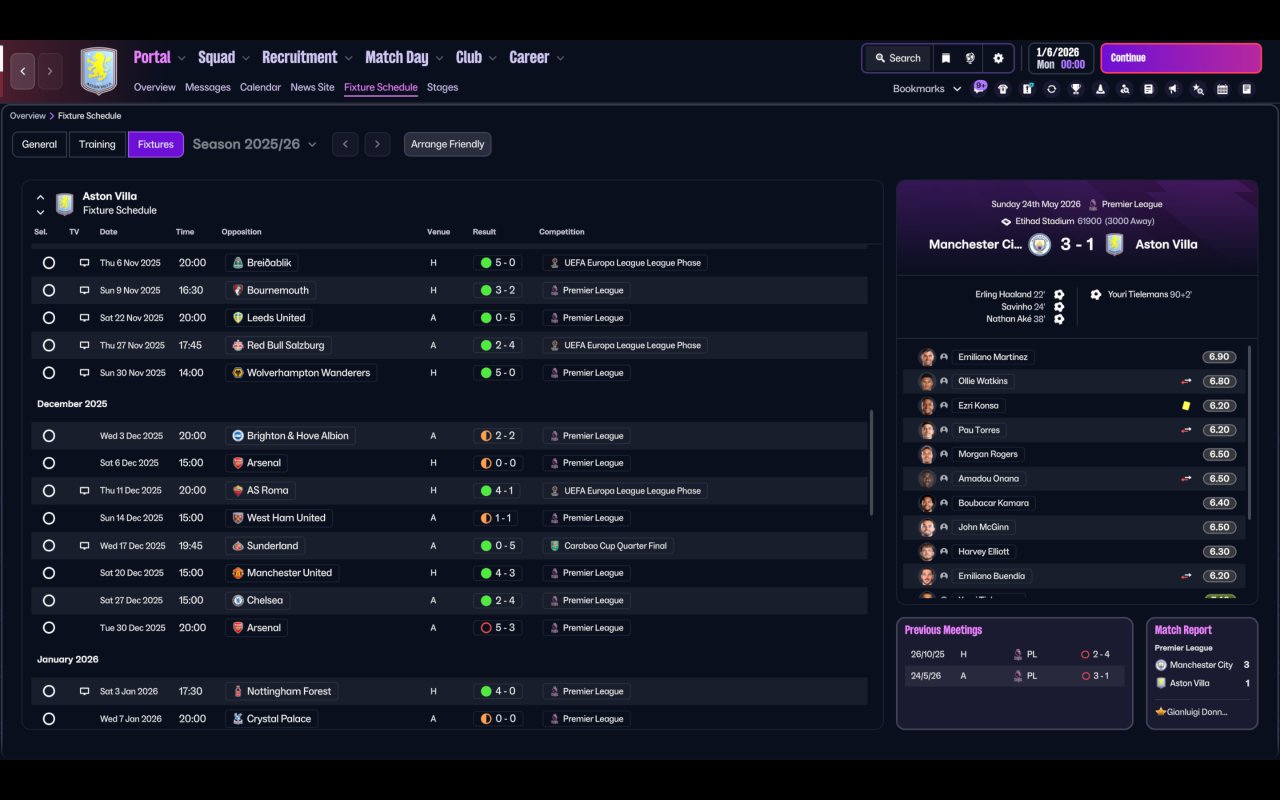This screenshot has width=1280, height=800.
Task: Switch to the Overview tab
Action: [x=155, y=87]
